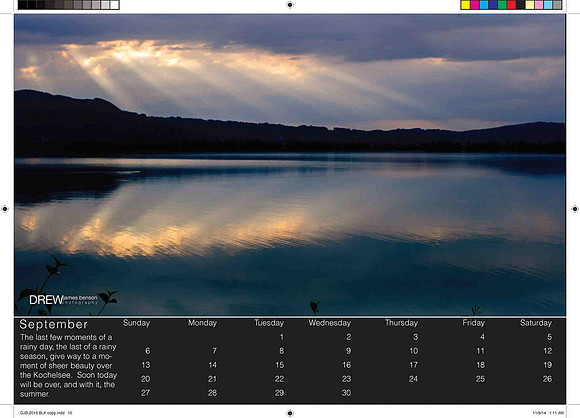Click the white swatch in the grayscale bar
This screenshot has height=418, width=580.
(x=114, y=5)
